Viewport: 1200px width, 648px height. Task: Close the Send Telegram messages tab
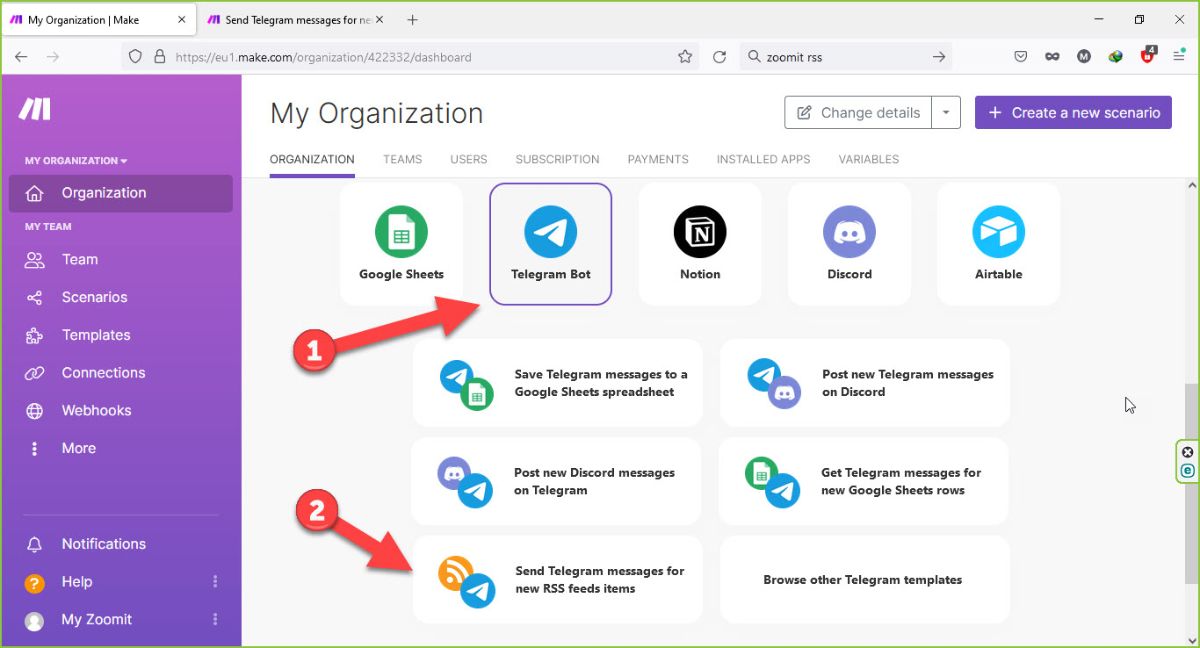point(378,20)
